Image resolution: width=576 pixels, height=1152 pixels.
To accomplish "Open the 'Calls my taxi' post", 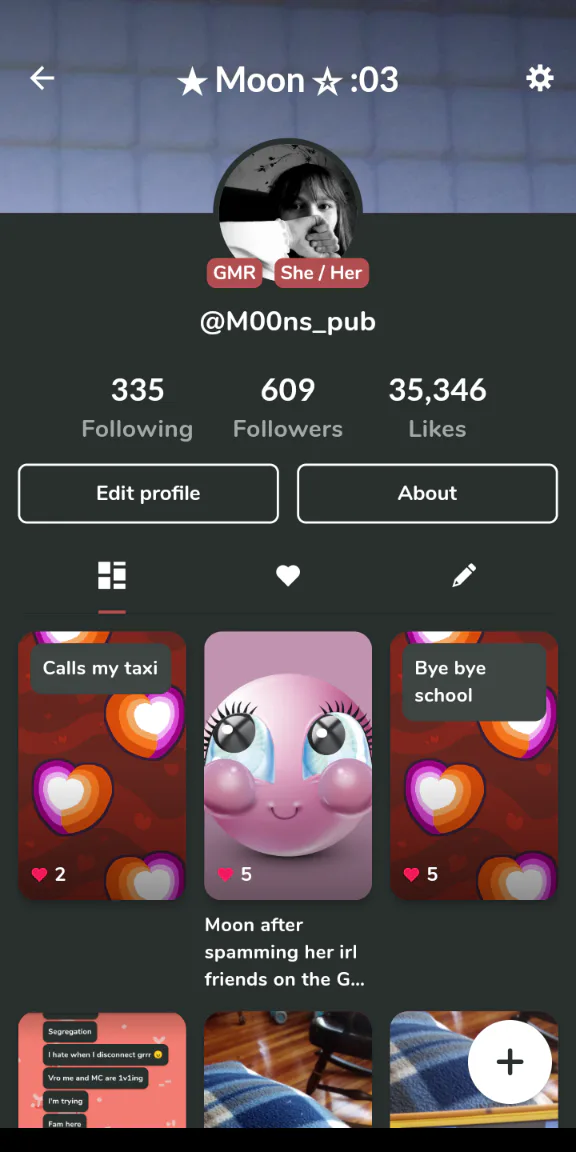I will tap(102, 766).
